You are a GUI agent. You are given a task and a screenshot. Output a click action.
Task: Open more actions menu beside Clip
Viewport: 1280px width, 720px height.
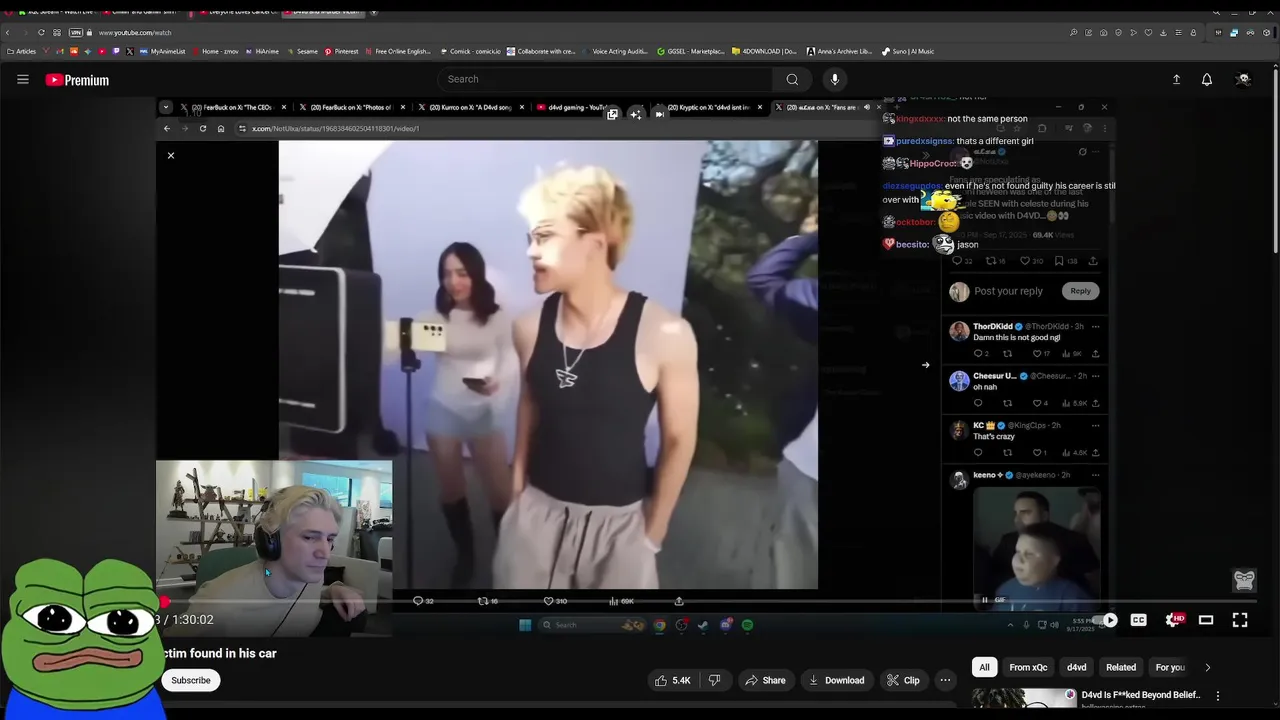tap(945, 680)
